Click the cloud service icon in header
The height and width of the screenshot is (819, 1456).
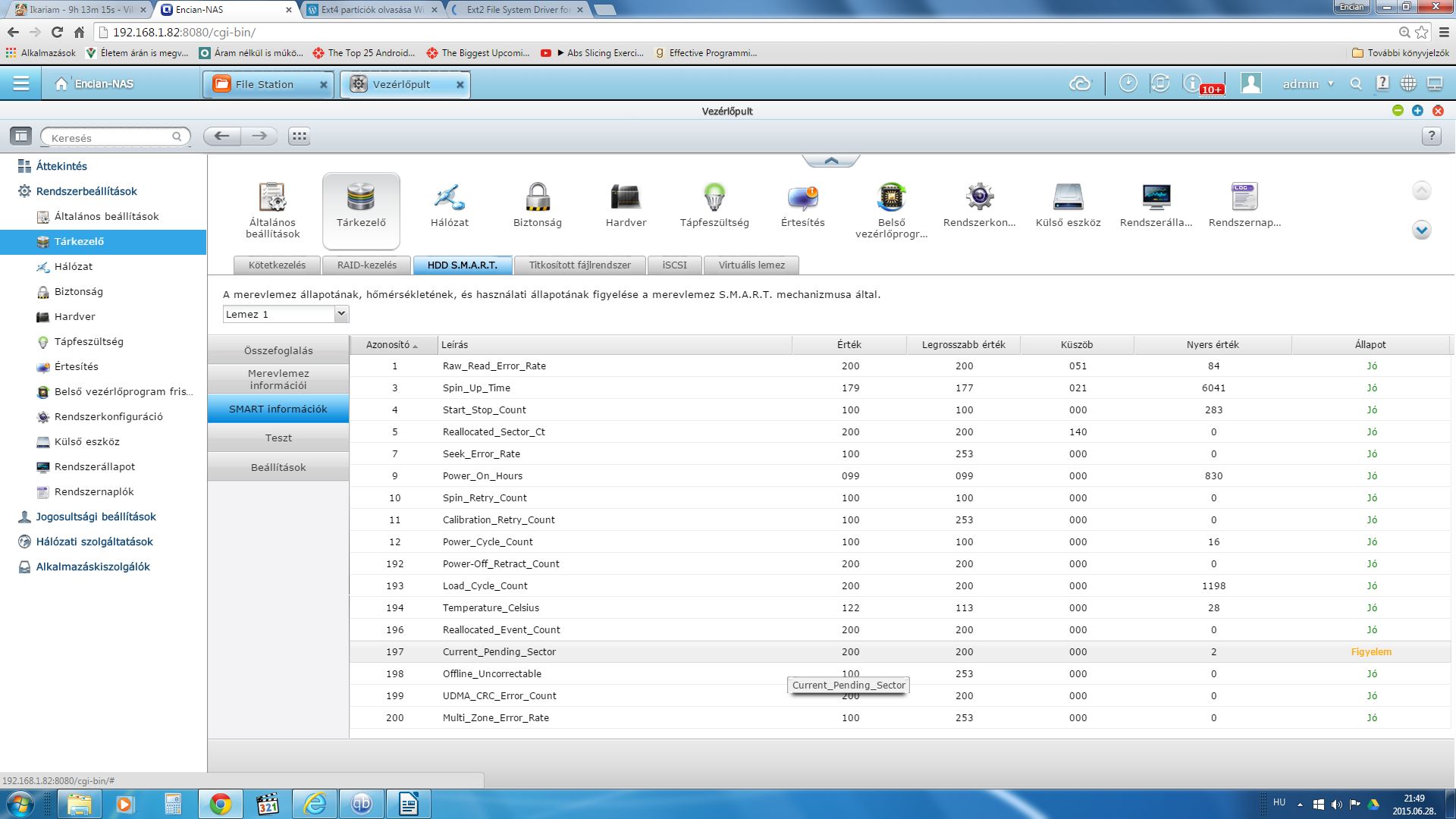click(1080, 83)
